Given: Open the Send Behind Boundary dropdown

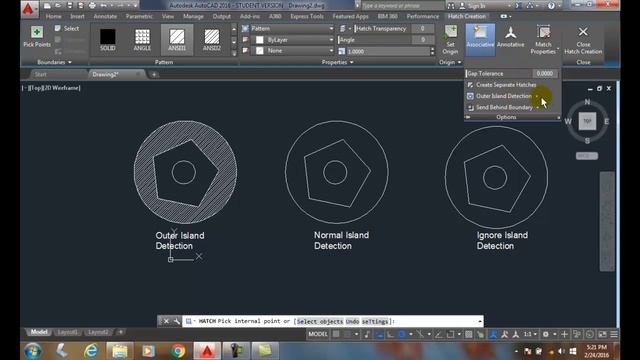Looking at the screenshot, I should click(x=537, y=107).
